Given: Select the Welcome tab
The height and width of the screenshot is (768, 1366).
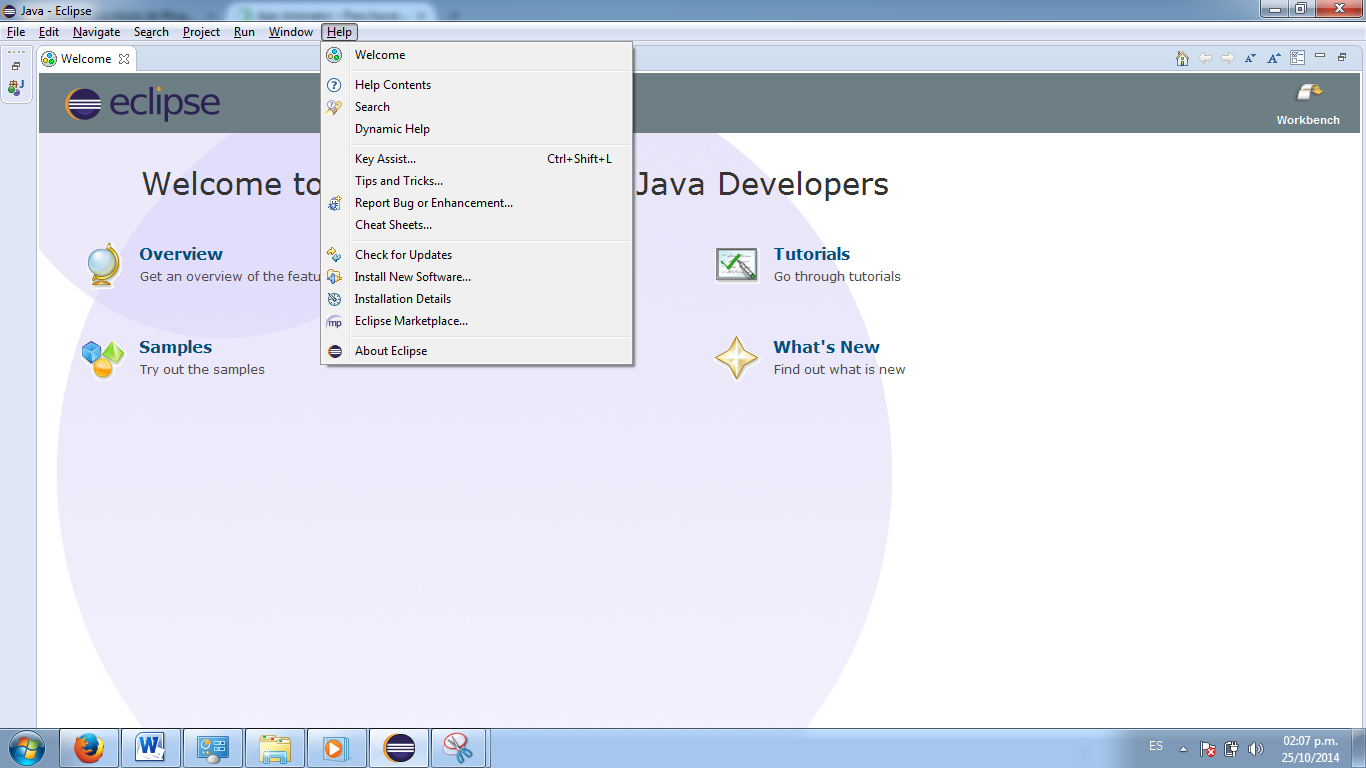Looking at the screenshot, I should (x=86, y=59).
